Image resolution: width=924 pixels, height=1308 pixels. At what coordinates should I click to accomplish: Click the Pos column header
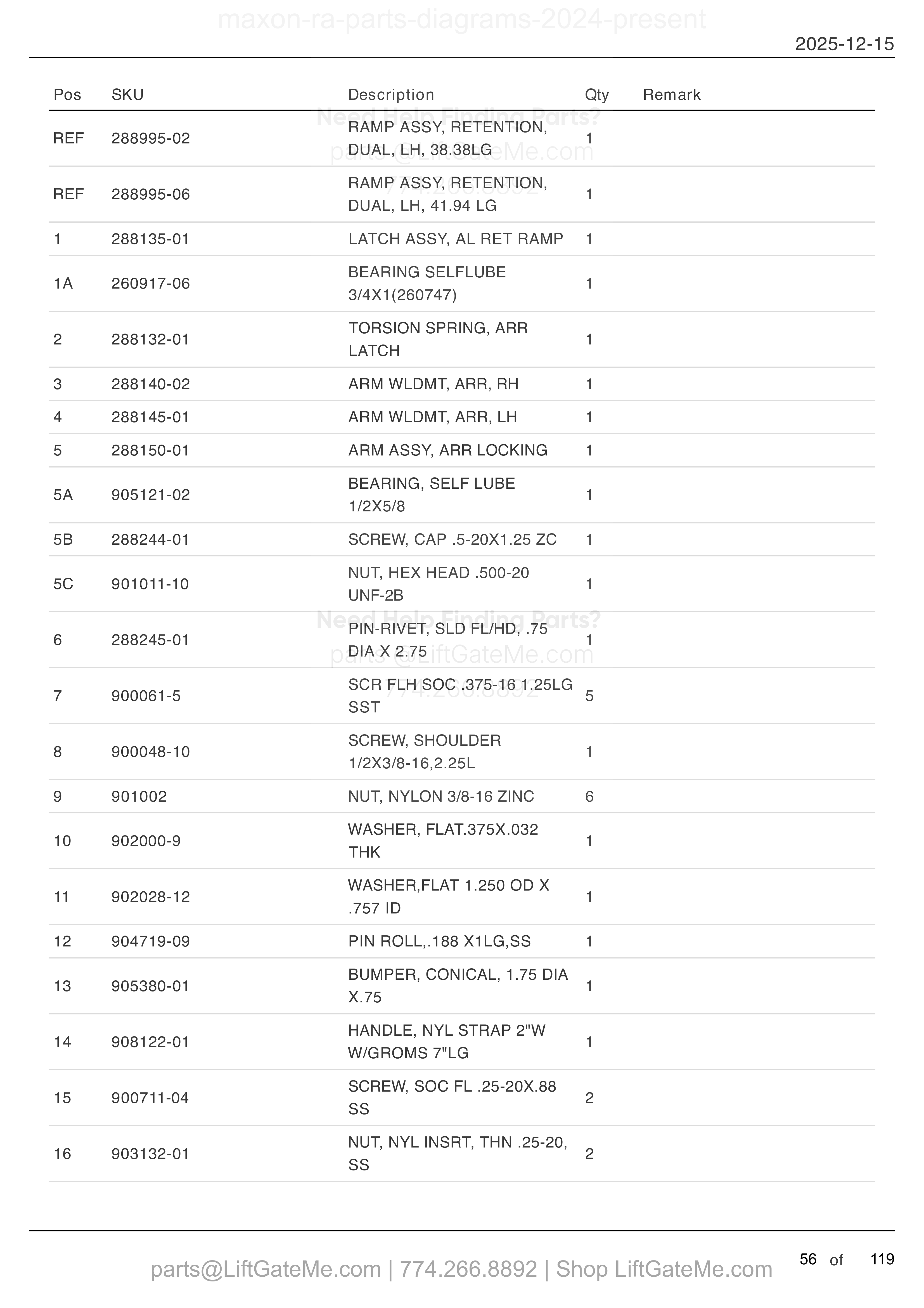(67, 95)
